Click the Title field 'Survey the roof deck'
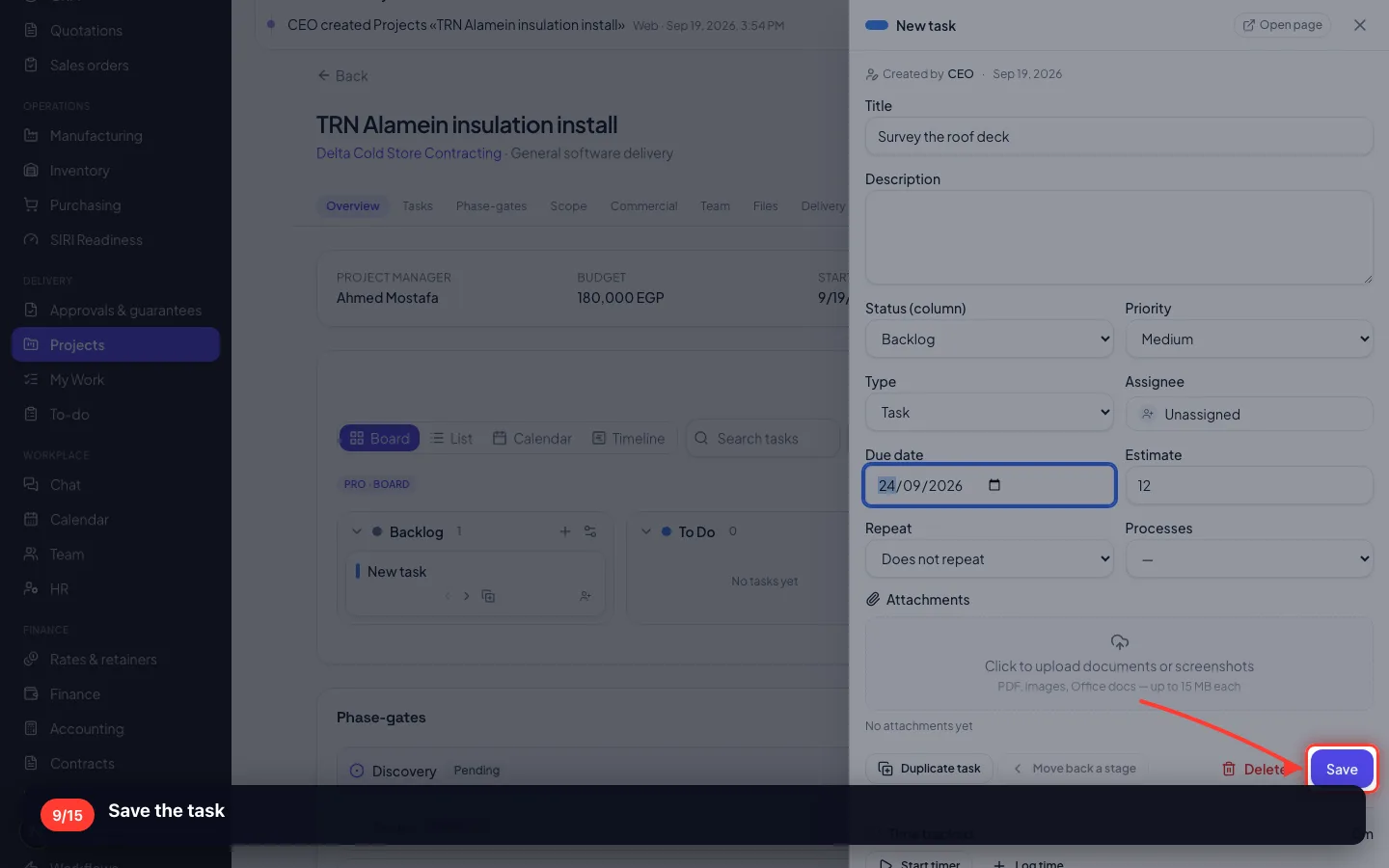 1119,137
